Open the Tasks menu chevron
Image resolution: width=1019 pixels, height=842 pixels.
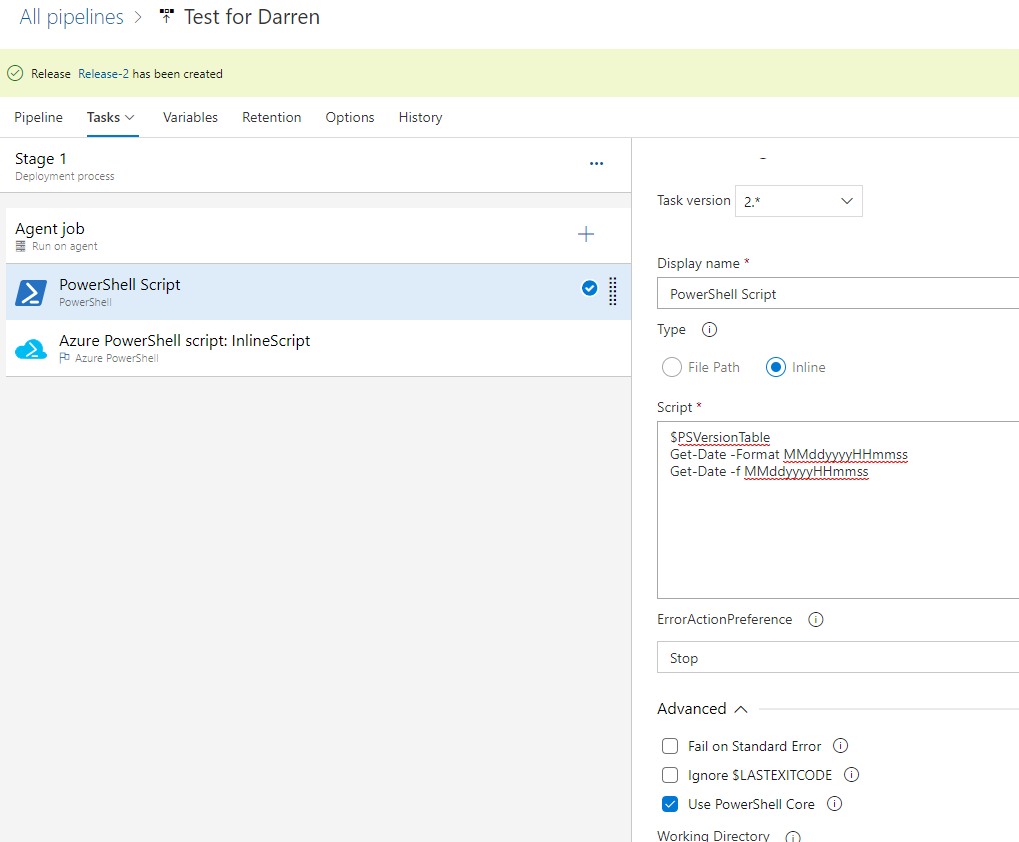(130, 117)
